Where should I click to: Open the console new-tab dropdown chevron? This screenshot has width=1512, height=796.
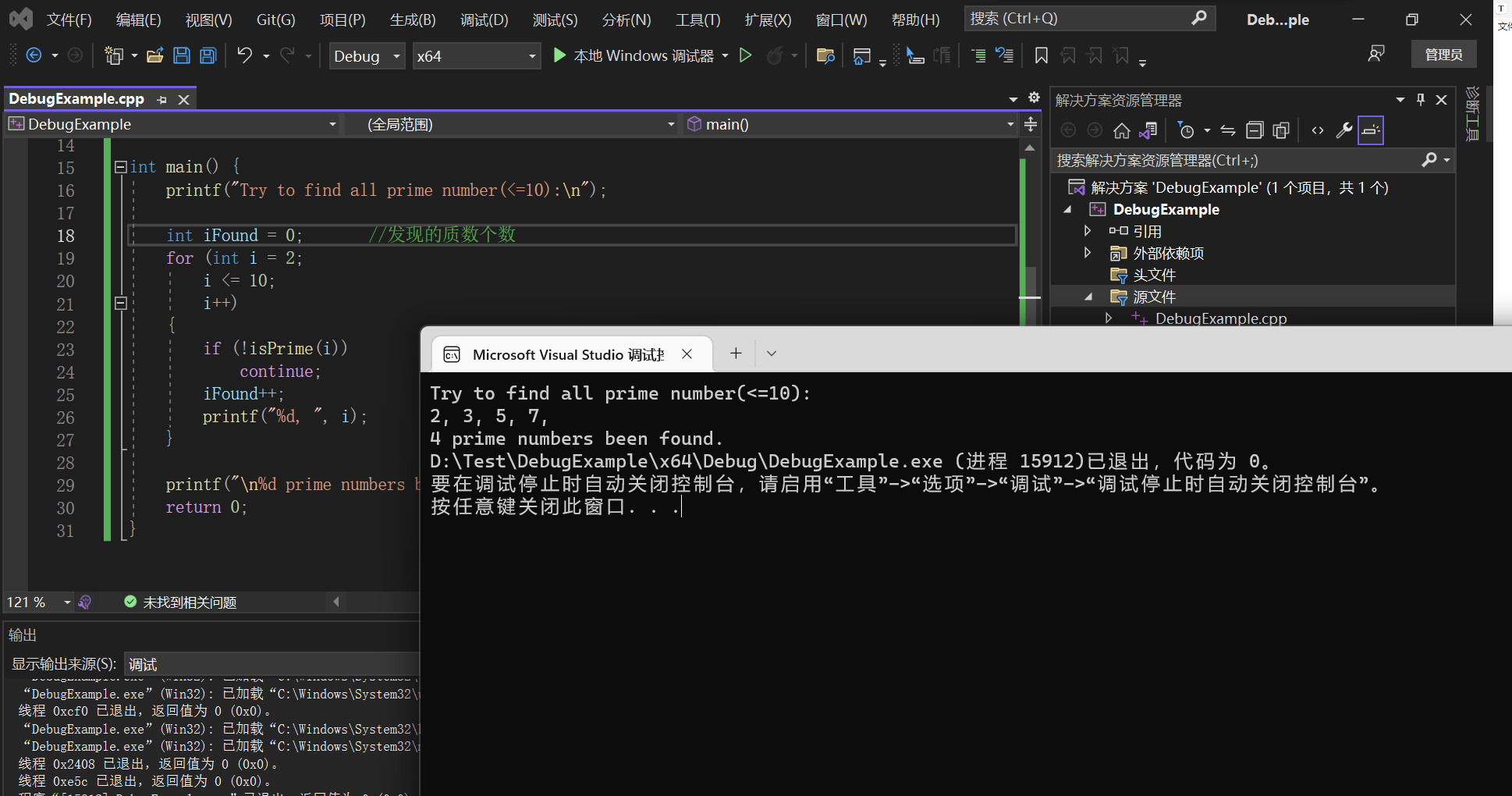click(772, 354)
